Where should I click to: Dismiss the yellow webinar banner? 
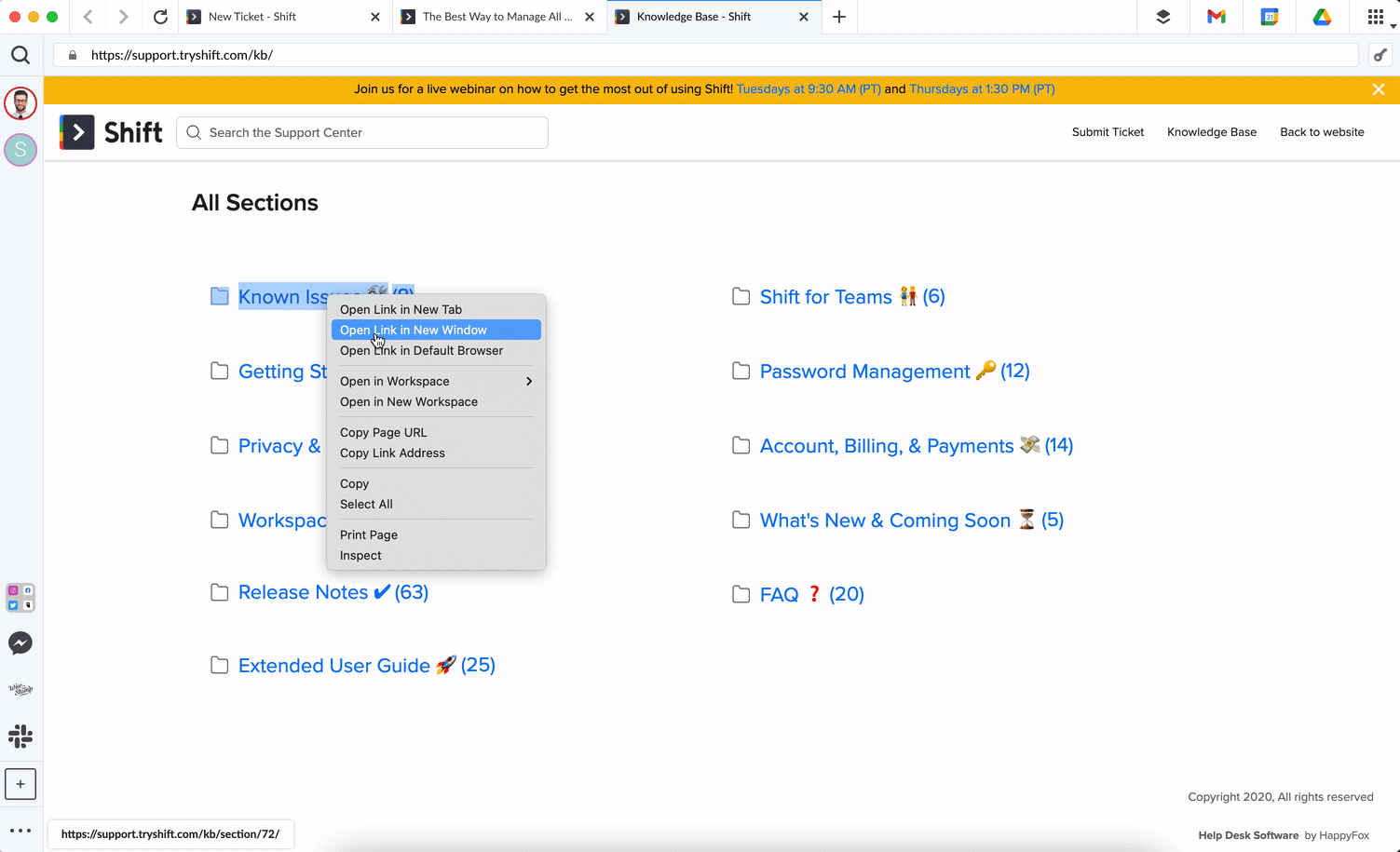point(1379,89)
